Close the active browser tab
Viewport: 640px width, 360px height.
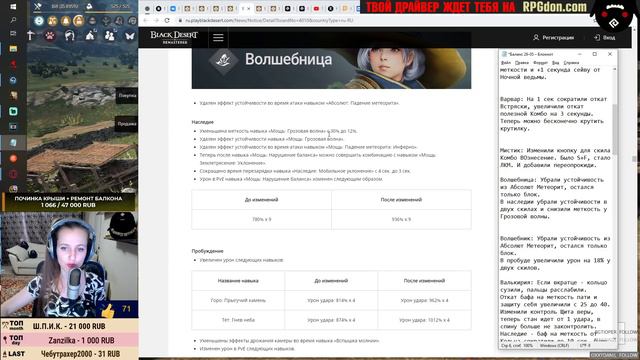point(248,9)
